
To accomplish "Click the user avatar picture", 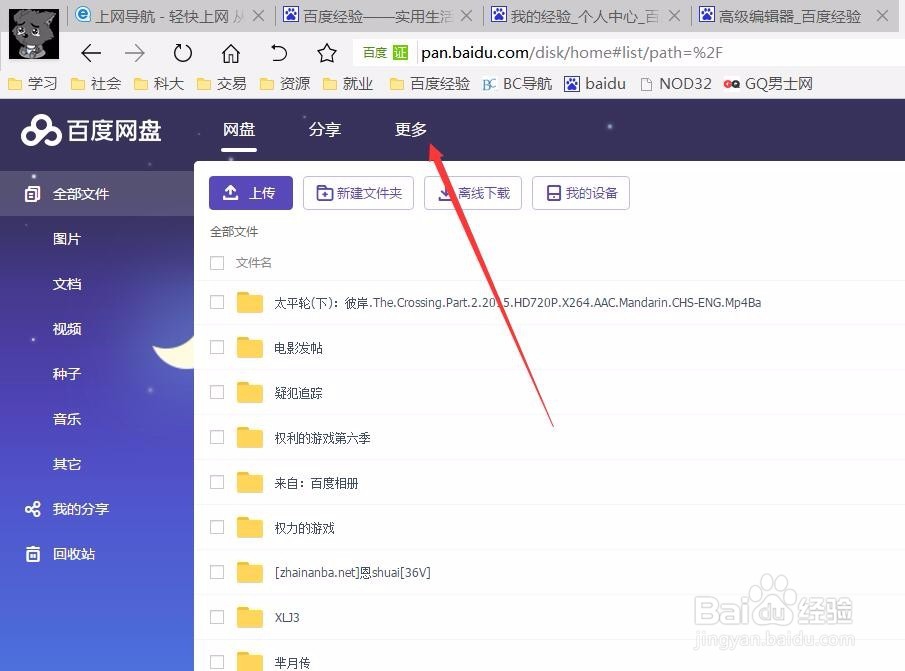I will point(34,34).
